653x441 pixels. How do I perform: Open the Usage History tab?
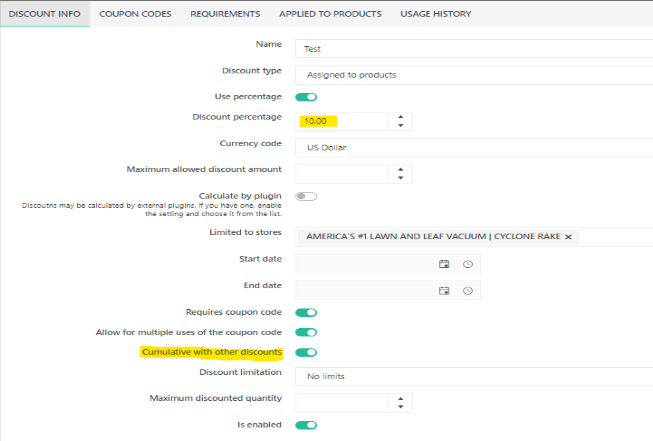tap(435, 14)
